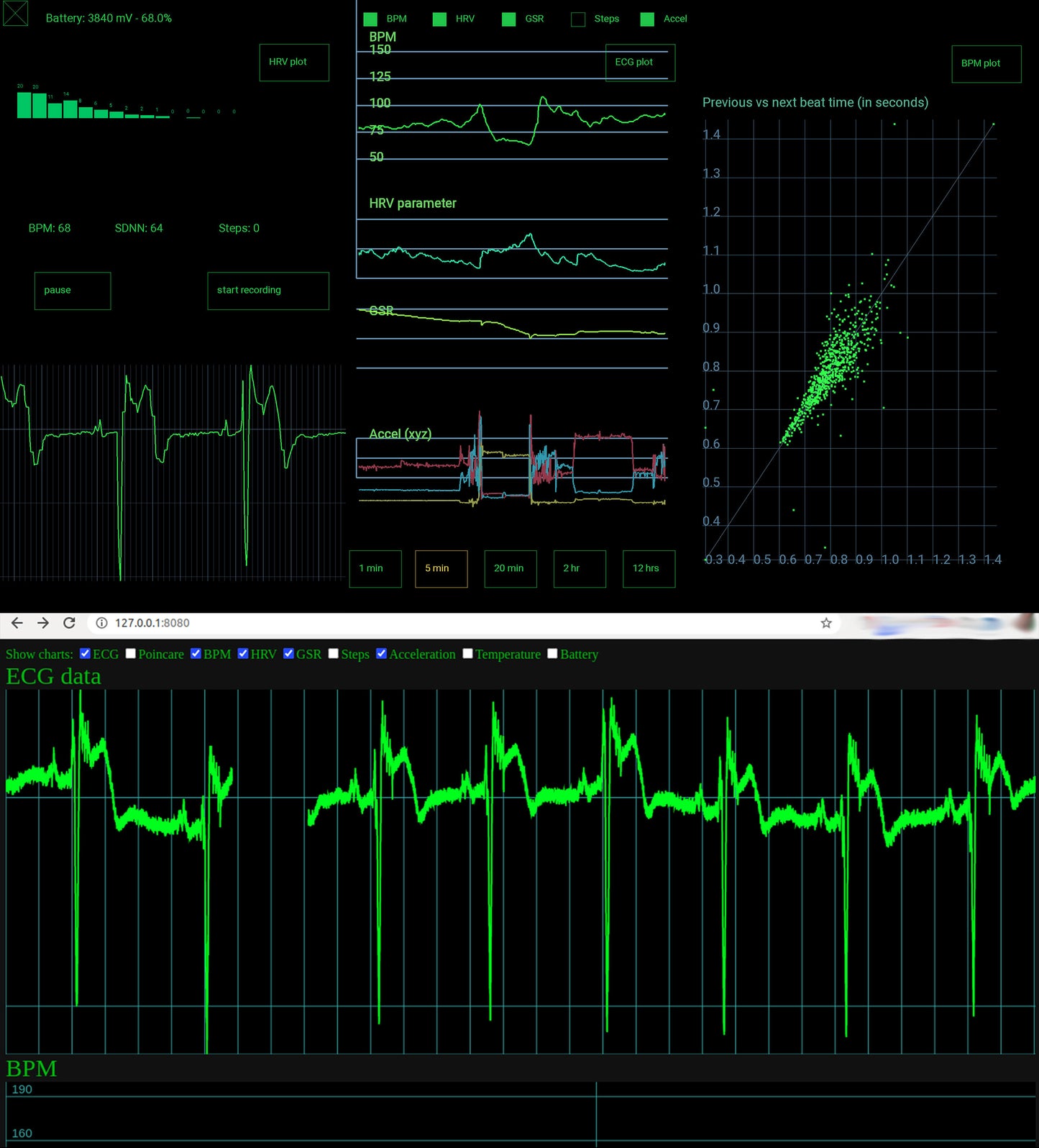This screenshot has width=1039, height=1148.
Task: Switch to the 12 hrs time range
Action: point(648,568)
